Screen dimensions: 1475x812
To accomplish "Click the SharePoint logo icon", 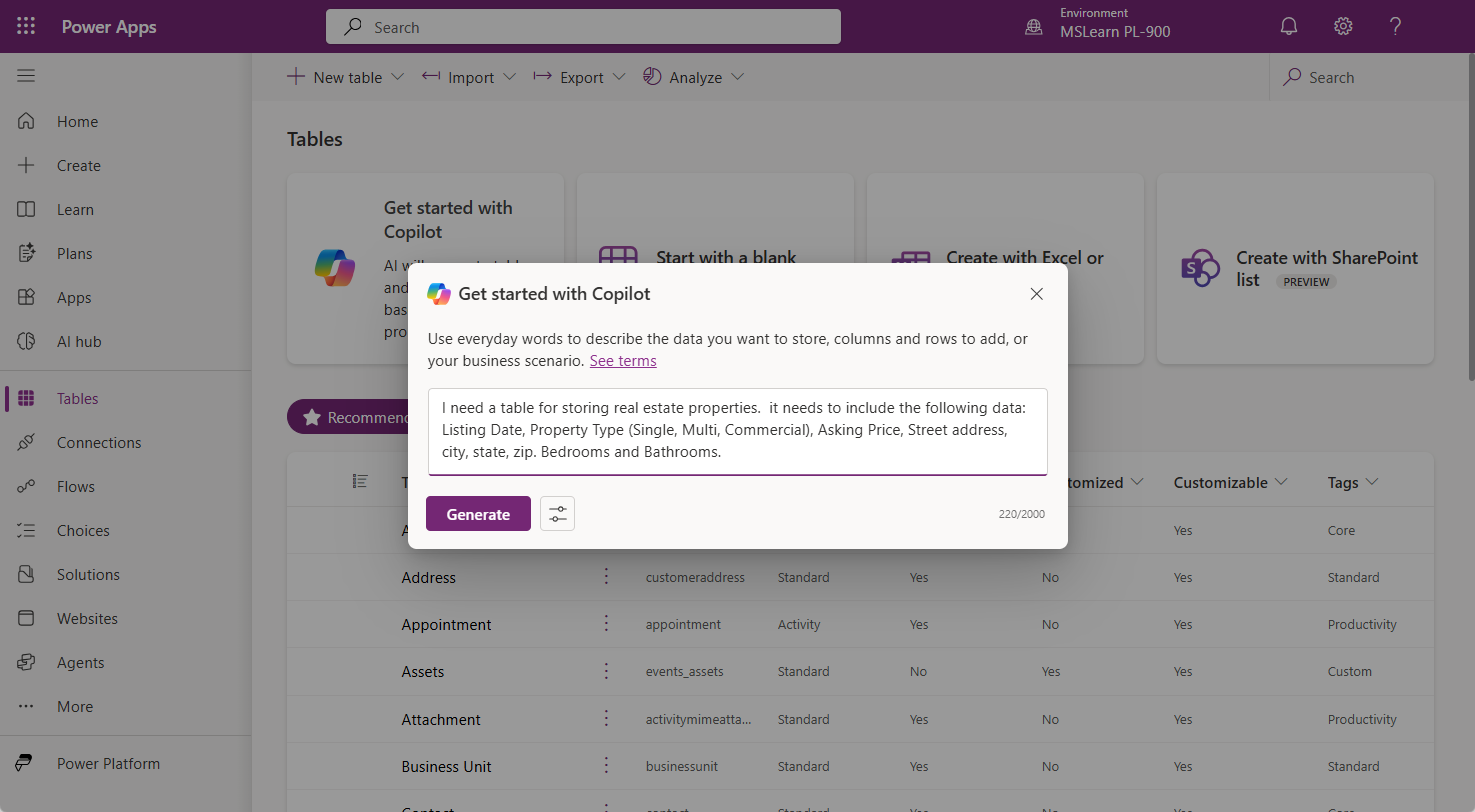I will pos(1201,268).
